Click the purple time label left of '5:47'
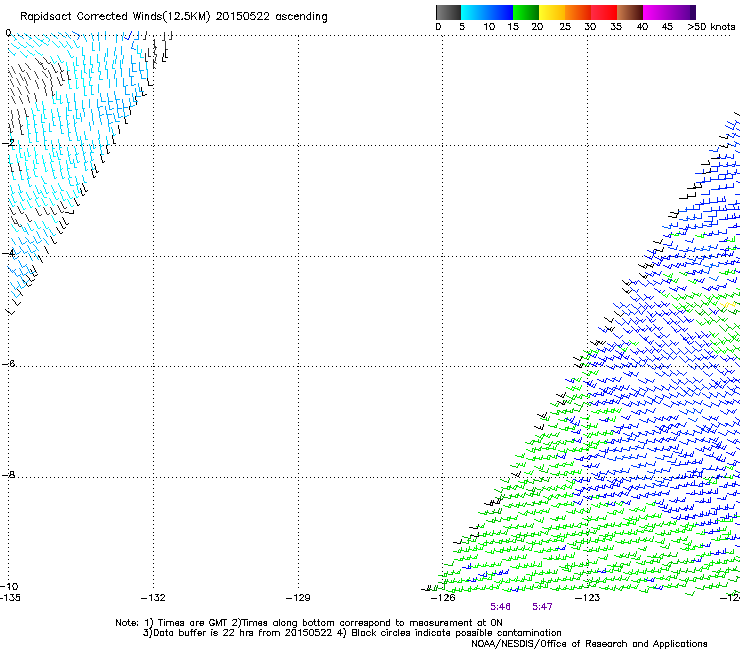The height and width of the screenshot is (650, 740). pyautogui.click(x=500, y=607)
